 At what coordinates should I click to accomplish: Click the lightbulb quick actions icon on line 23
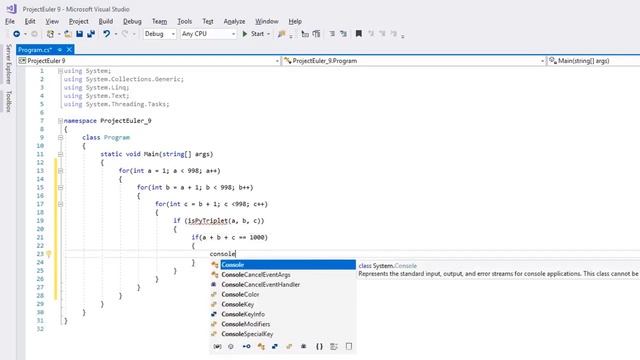49,254
